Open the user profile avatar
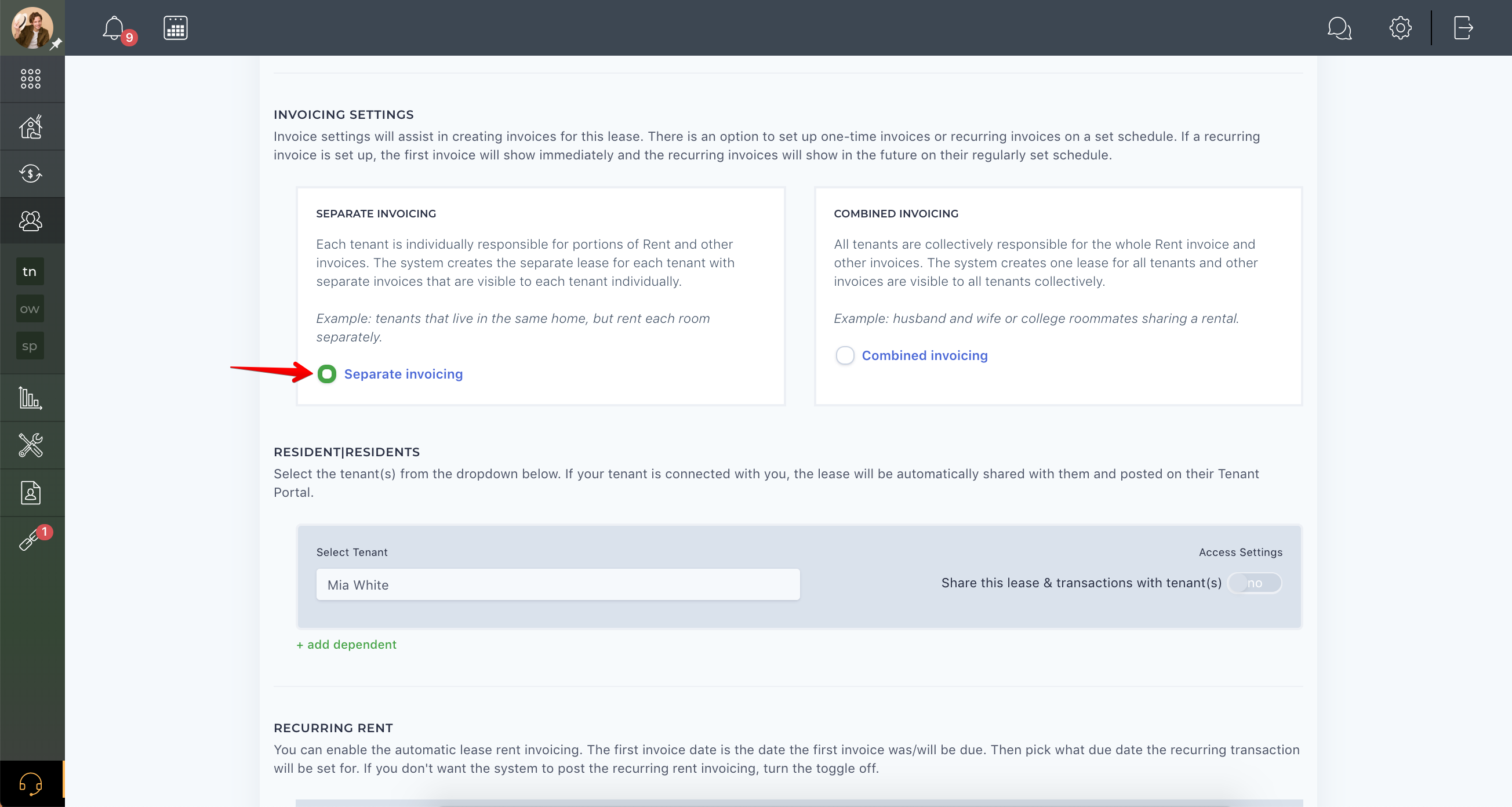 click(x=32, y=28)
